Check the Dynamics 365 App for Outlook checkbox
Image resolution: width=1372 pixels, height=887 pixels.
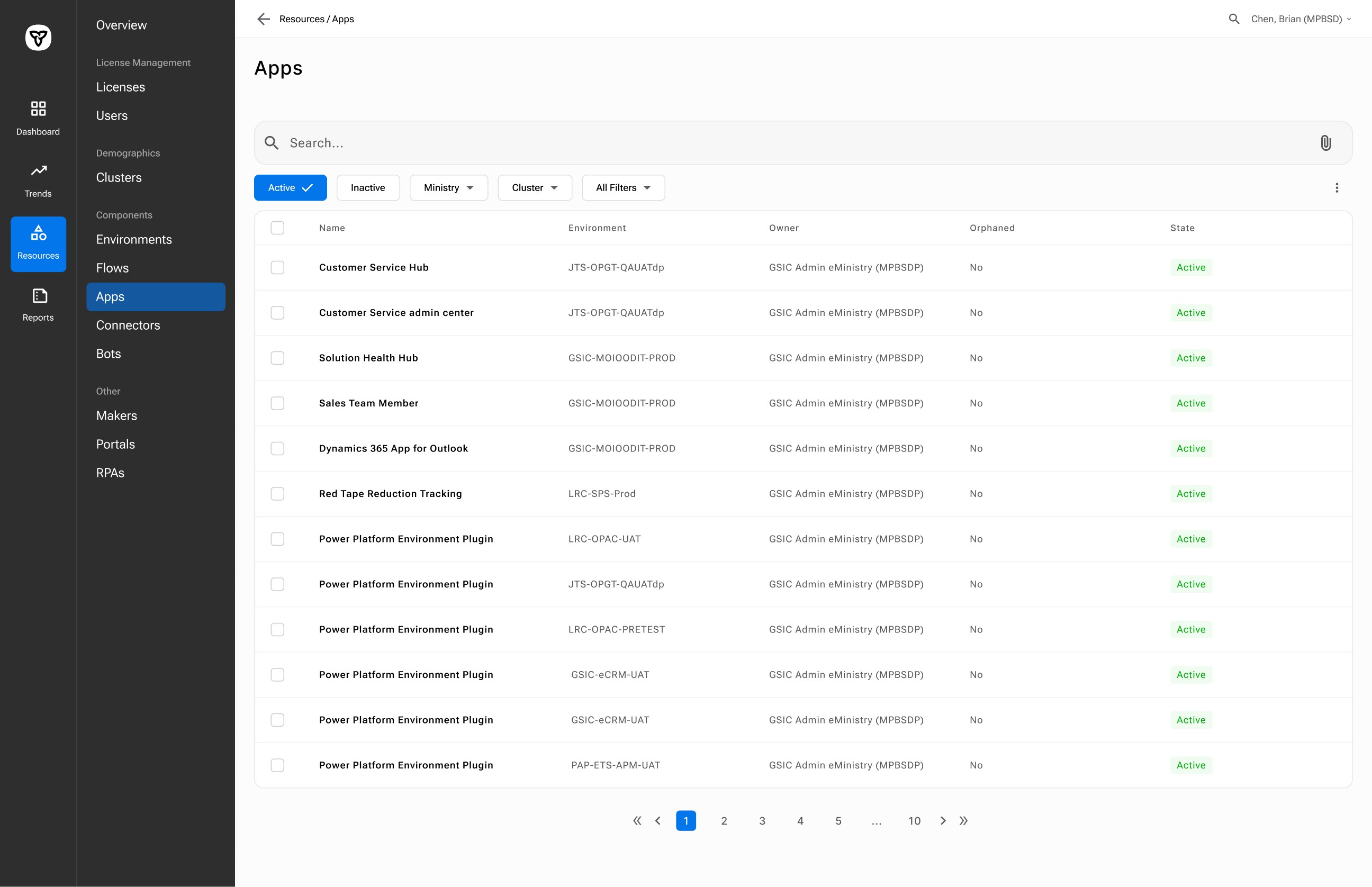(277, 449)
